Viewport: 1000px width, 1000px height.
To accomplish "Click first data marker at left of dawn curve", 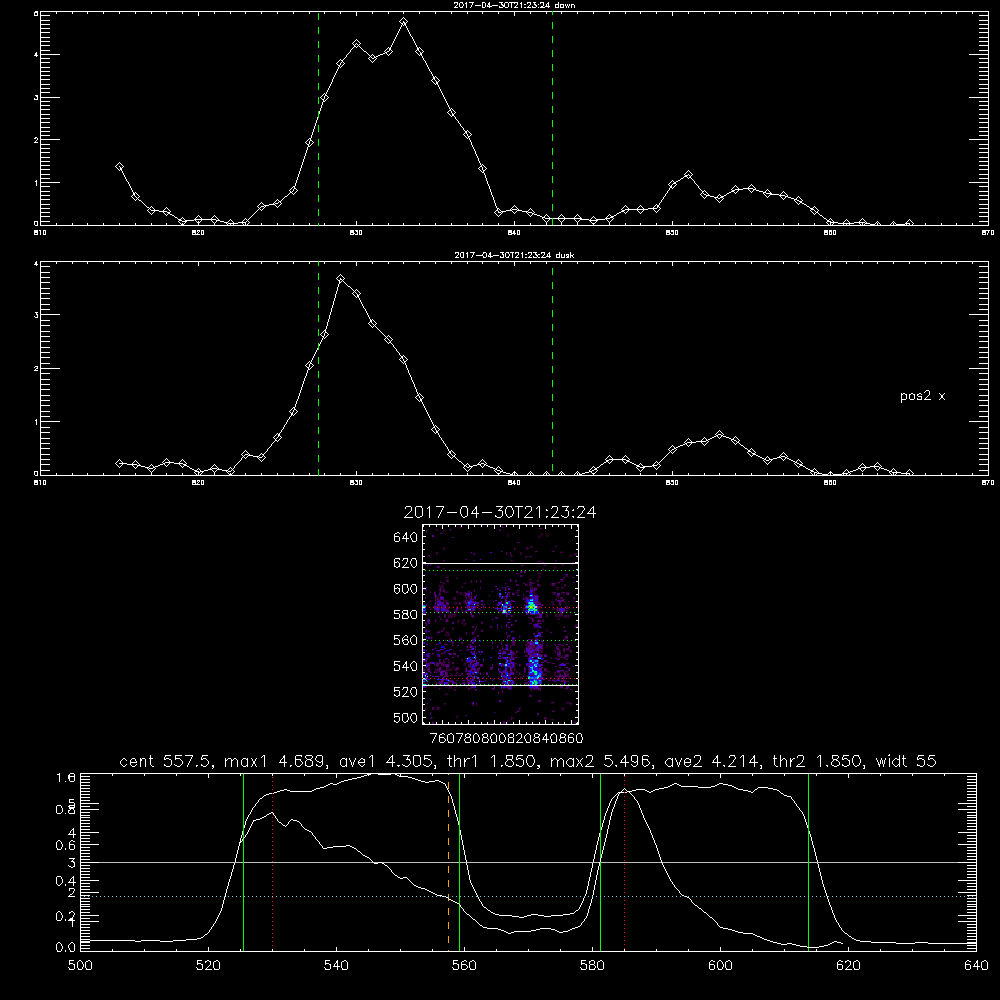I will coord(119,166).
